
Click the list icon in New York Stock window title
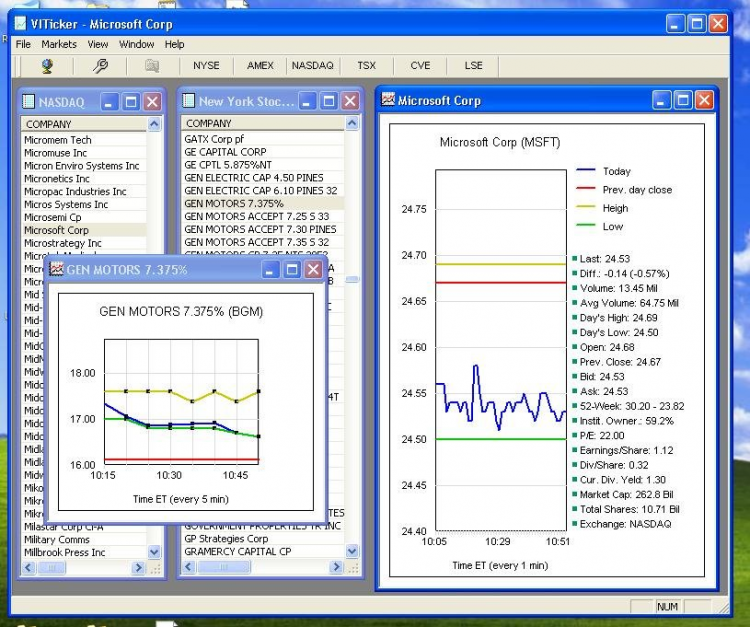pyautogui.click(x=188, y=101)
